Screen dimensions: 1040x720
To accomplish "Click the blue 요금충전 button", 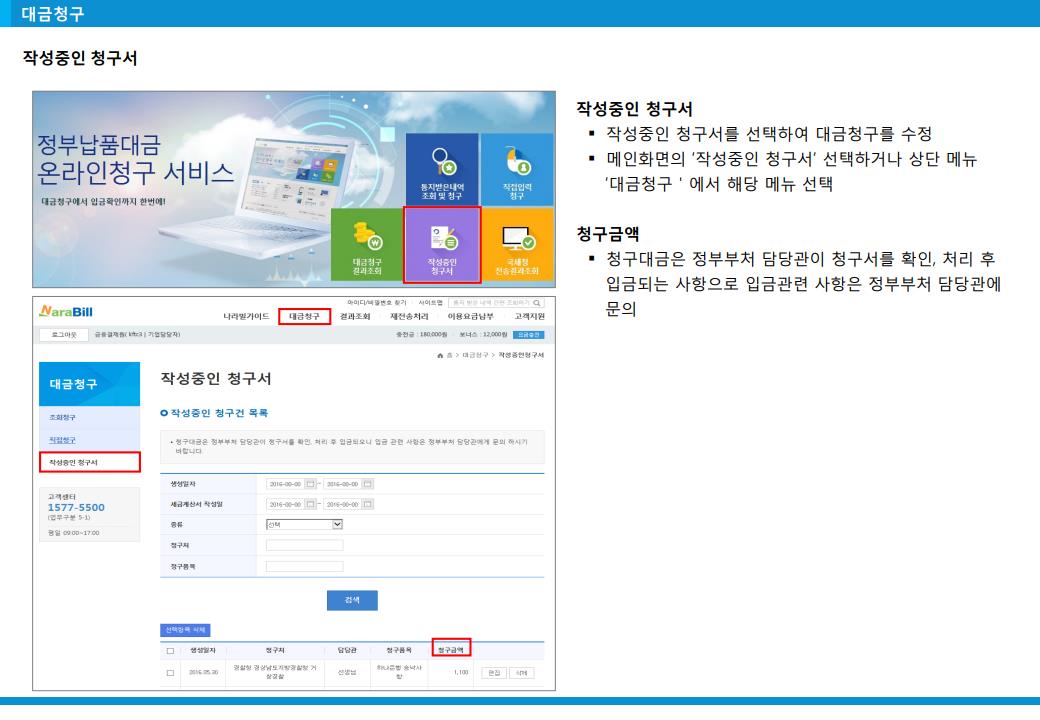I will point(529,335).
